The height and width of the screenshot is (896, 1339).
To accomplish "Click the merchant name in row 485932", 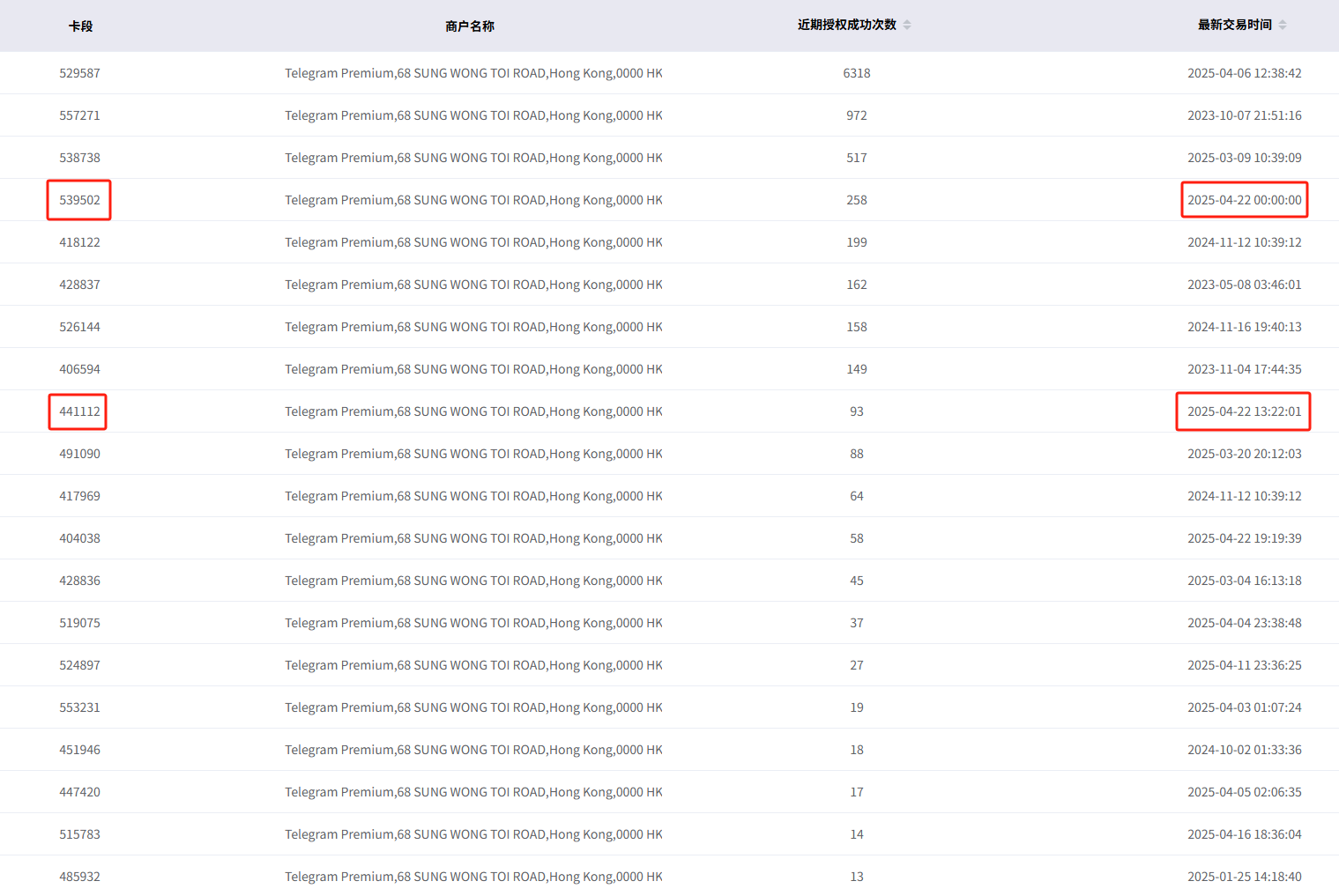I will (x=473, y=877).
